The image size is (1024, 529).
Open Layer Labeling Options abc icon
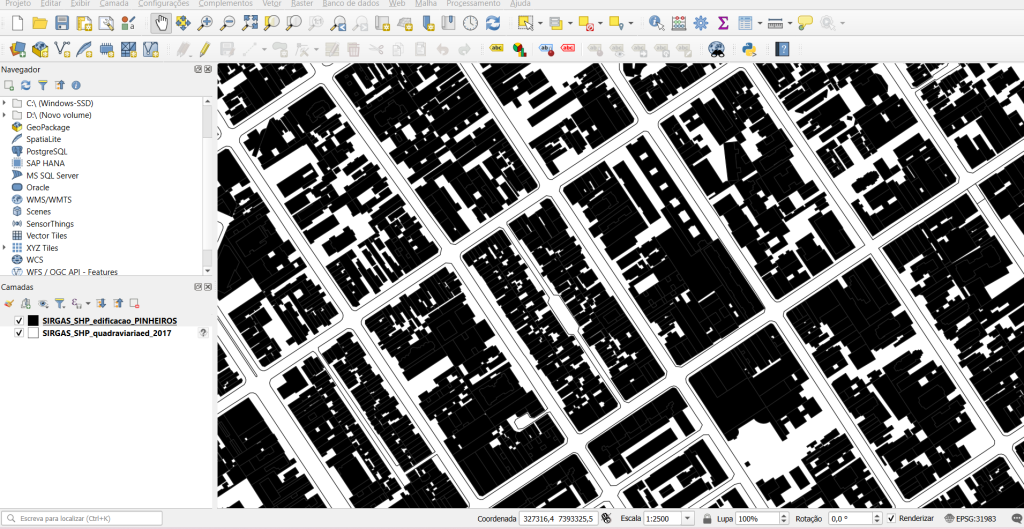click(x=497, y=49)
